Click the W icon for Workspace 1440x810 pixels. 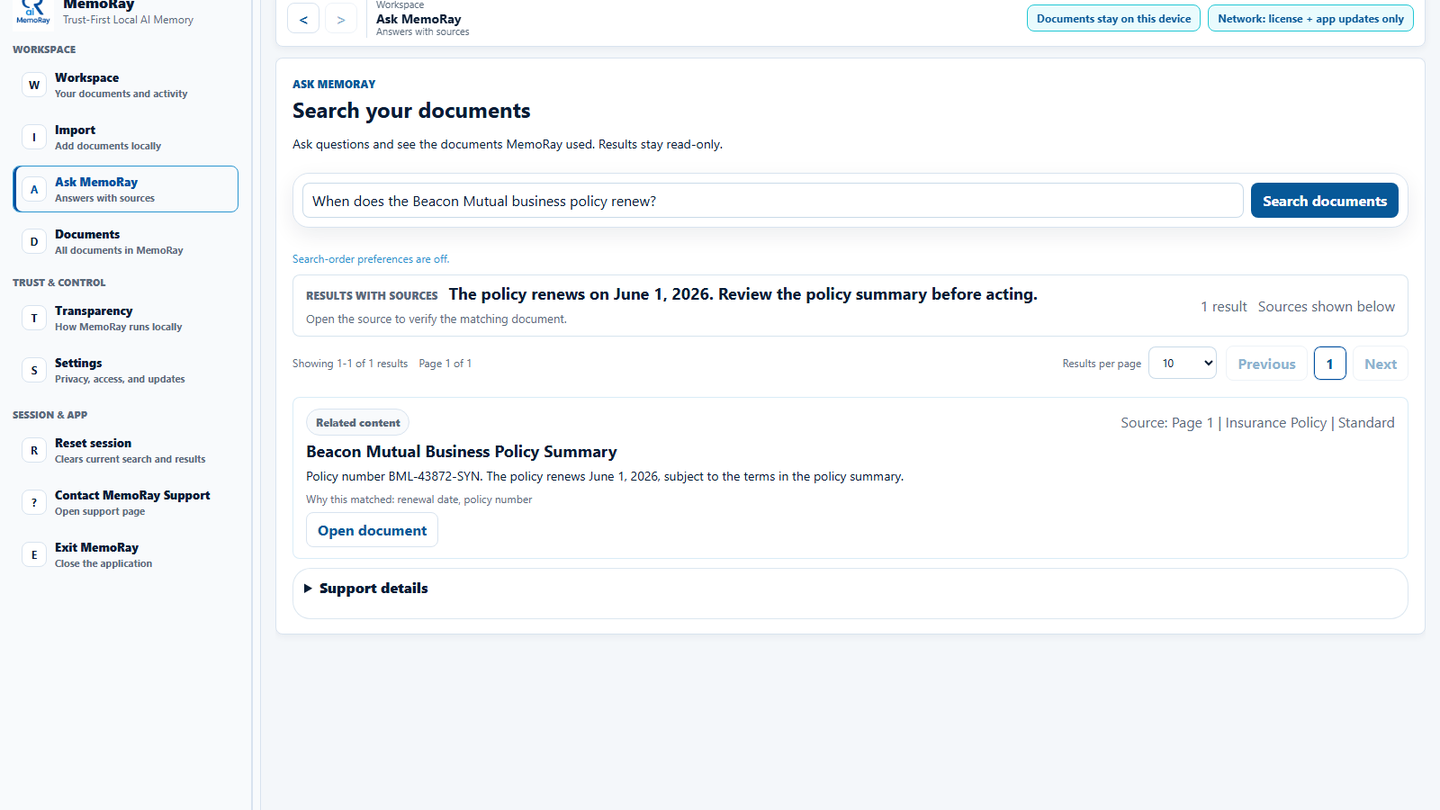pyautogui.click(x=34, y=85)
